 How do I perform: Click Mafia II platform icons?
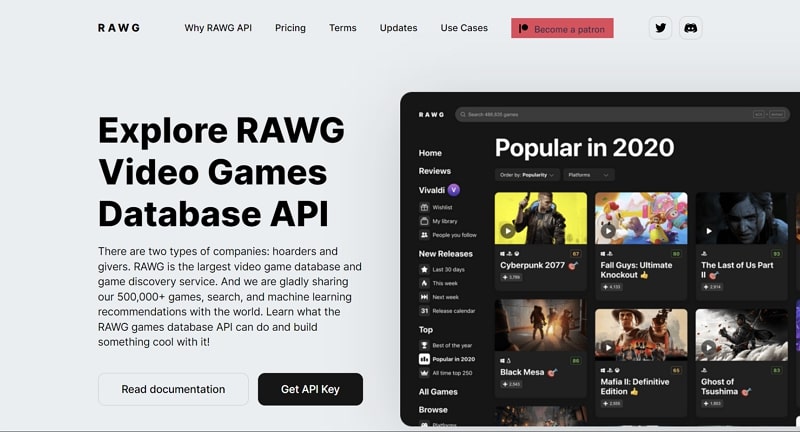[610, 370]
